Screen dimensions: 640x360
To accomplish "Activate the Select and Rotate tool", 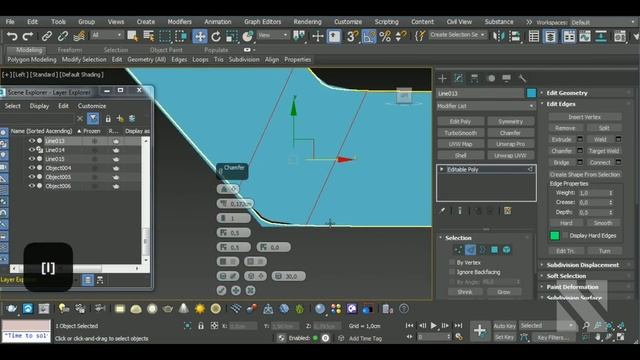I will [216, 36].
